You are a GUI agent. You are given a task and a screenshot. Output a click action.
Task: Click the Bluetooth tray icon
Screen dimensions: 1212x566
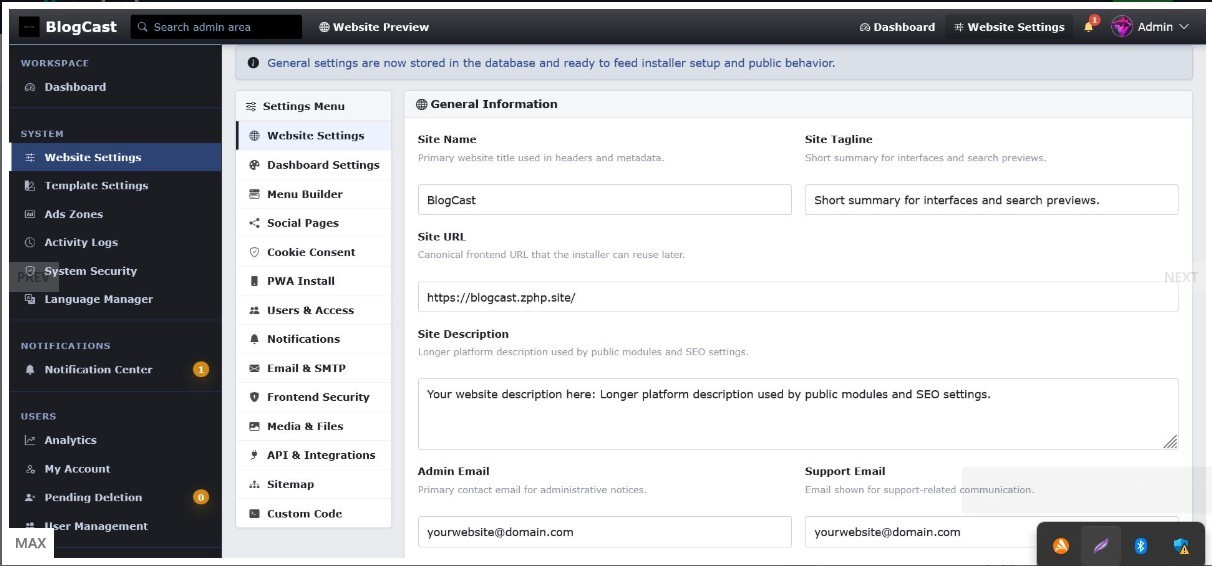tap(1140, 546)
